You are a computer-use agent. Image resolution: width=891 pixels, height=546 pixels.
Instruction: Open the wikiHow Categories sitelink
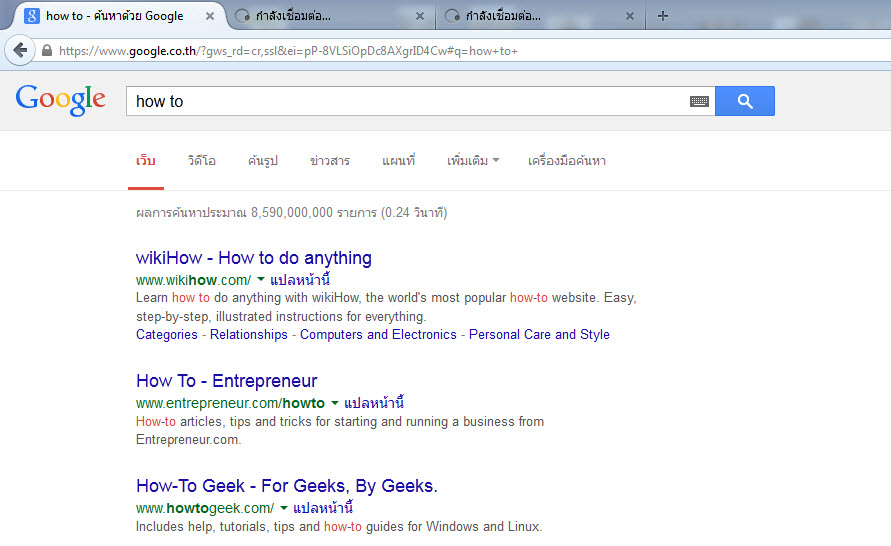point(166,335)
